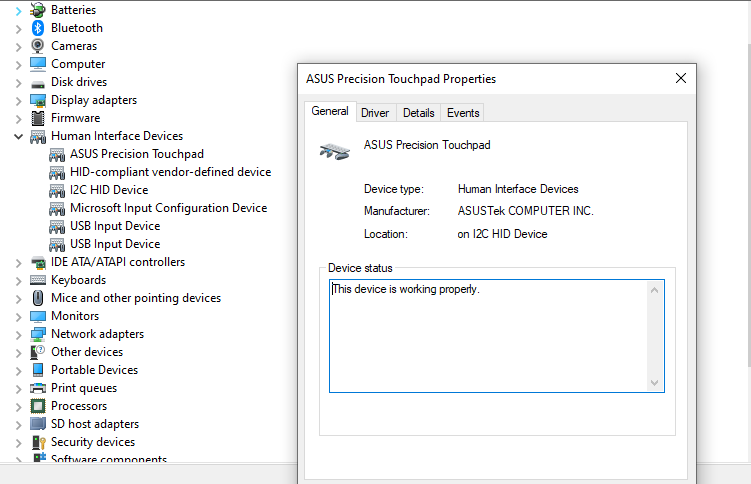Click the touchpad device icon in Properties dialog
Viewport: 751px width, 484px height.
pos(335,151)
